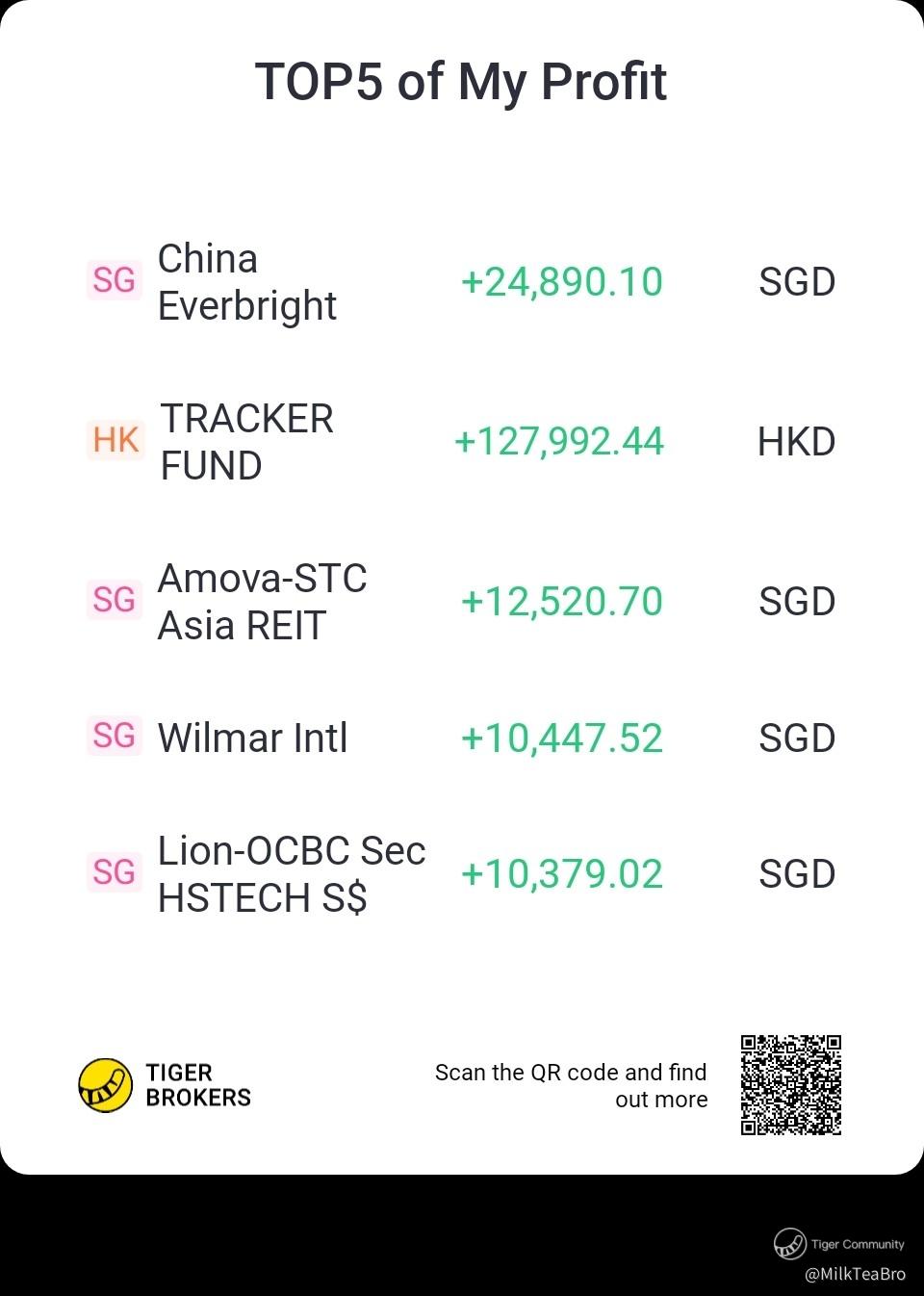This screenshot has width=924, height=1296.
Task: Click the @MilkTeaBro username
Action: tap(855, 1274)
